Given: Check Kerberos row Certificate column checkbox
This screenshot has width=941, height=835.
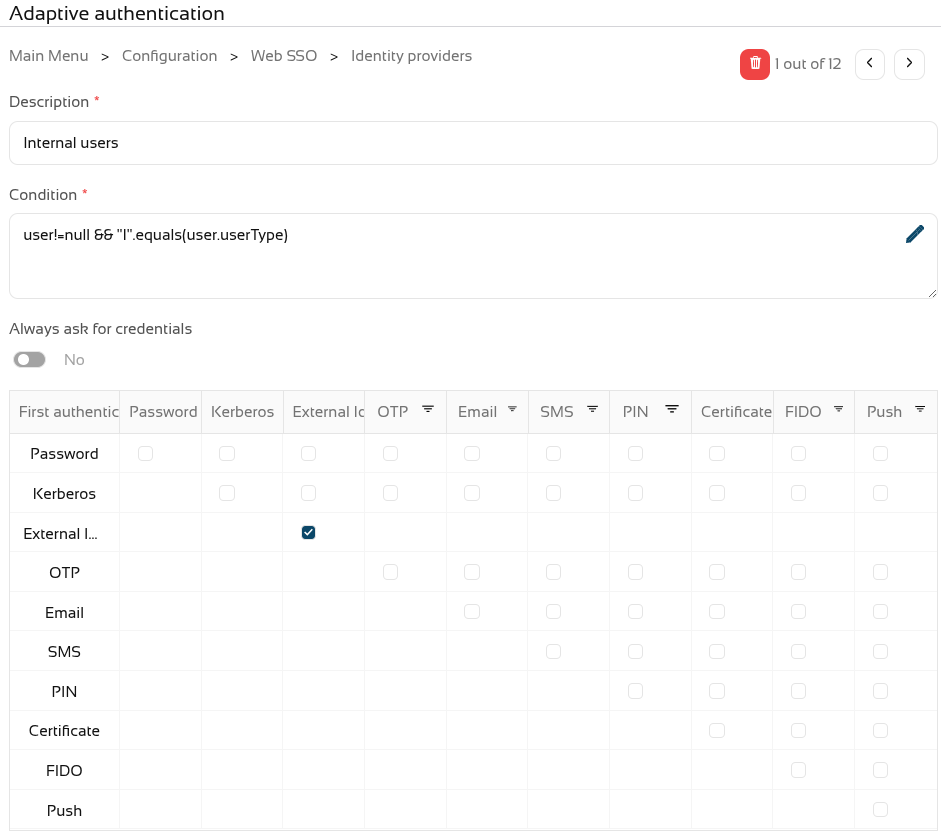Looking at the screenshot, I should 717,493.
